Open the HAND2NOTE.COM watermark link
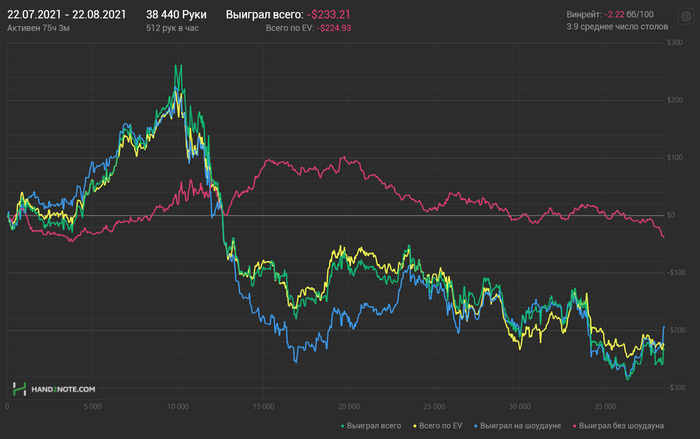This screenshot has width=700, height=439. (63, 389)
